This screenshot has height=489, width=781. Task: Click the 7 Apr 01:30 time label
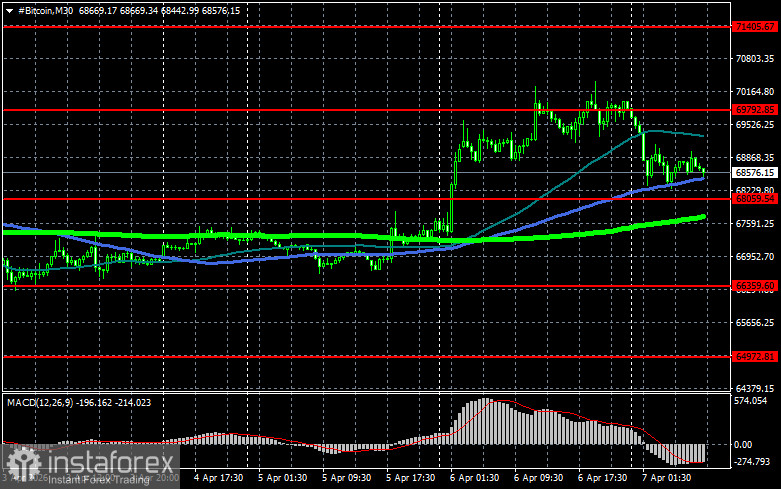click(x=666, y=478)
